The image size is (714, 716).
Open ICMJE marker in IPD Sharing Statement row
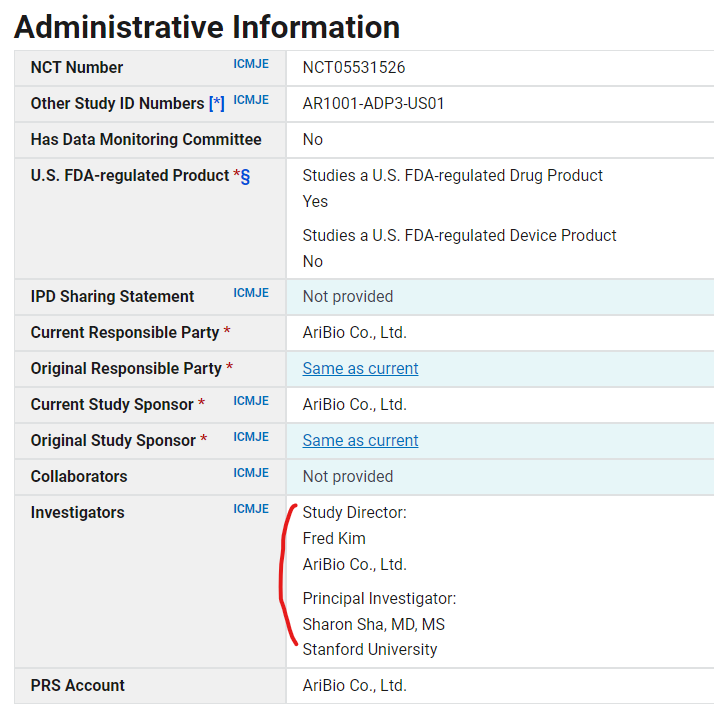coord(251,293)
